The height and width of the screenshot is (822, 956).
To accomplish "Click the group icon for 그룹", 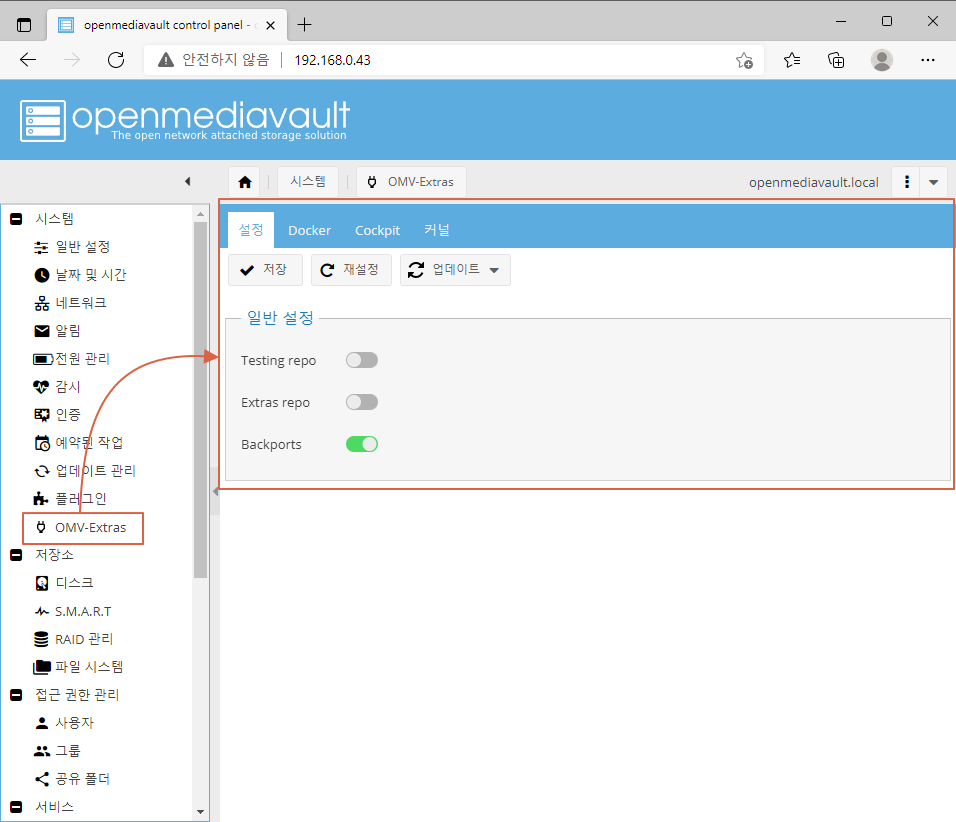I will pos(41,751).
